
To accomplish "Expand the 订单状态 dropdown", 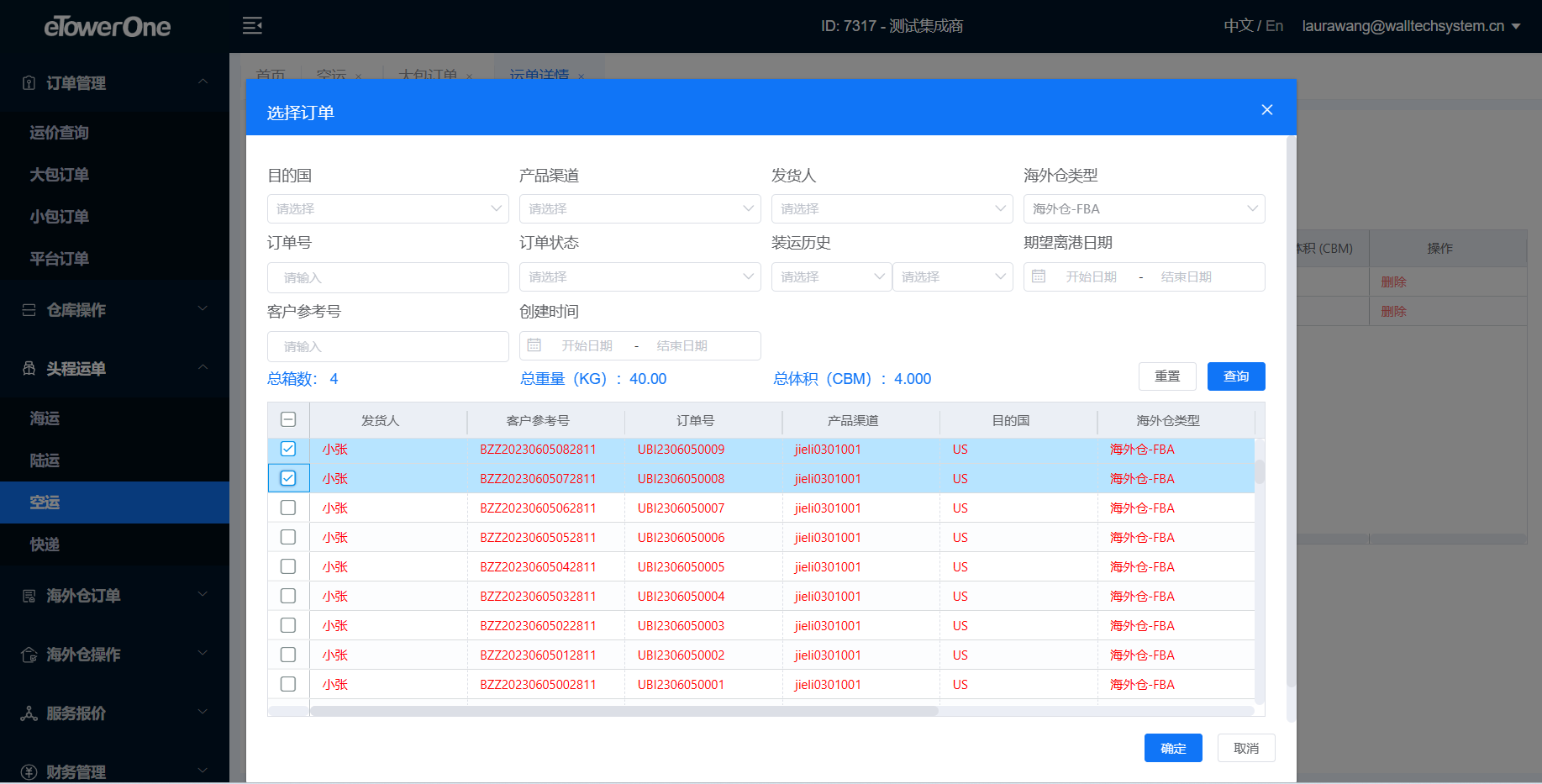I will pyautogui.click(x=639, y=276).
